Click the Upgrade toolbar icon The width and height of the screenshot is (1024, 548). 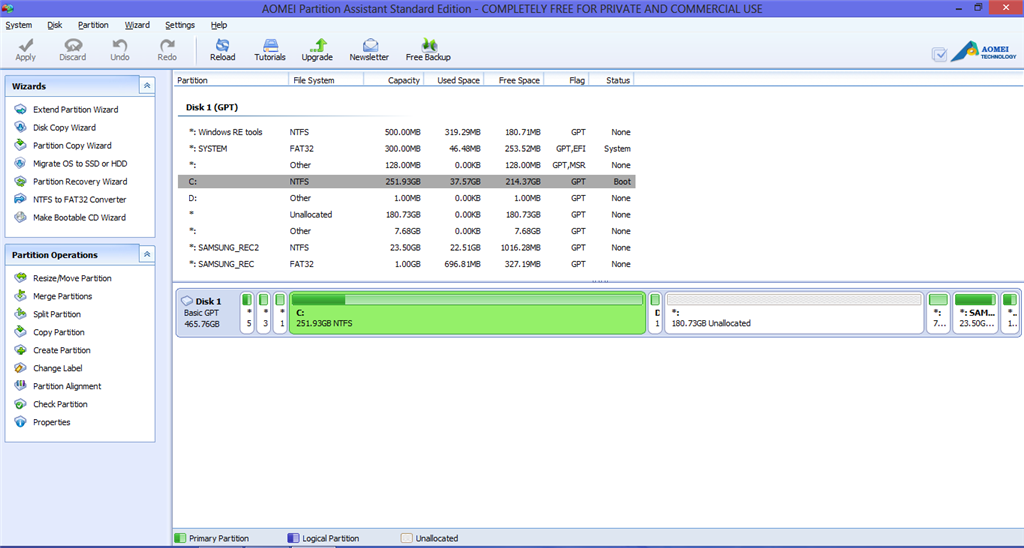[317, 45]
